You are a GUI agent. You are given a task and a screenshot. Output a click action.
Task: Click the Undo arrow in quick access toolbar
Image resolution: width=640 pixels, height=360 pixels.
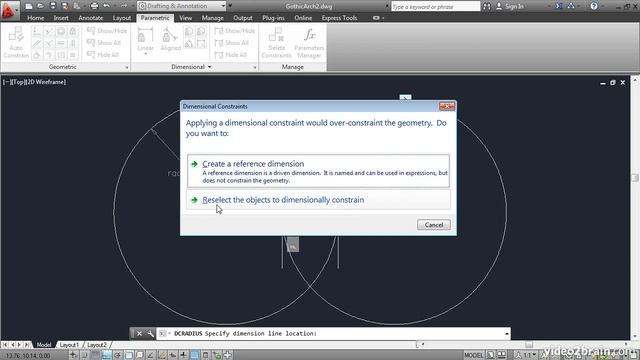(107, 6)
